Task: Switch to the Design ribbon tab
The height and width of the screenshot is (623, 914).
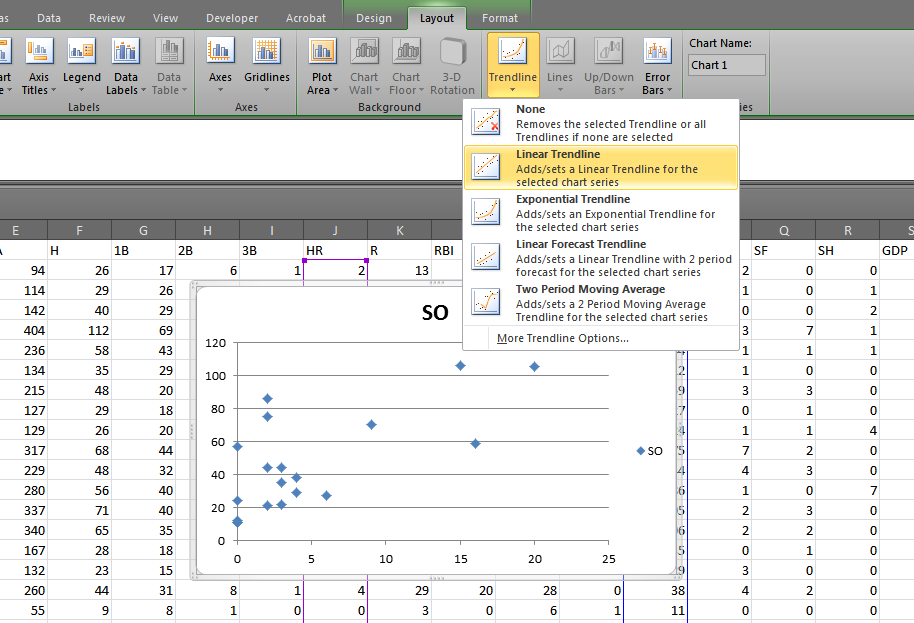Action: coord(374,17)
